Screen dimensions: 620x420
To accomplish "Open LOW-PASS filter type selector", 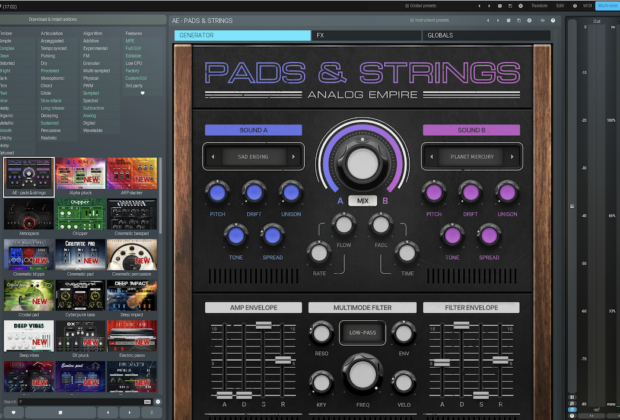I will [x=362, y=333].
